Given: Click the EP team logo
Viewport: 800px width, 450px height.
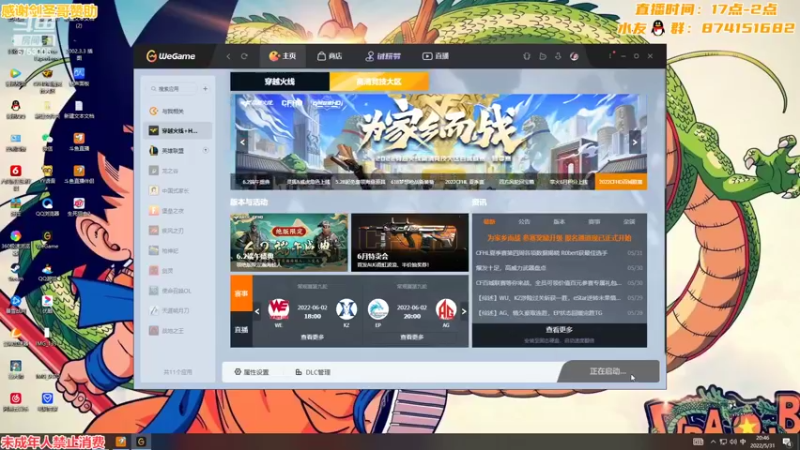Looking at the screenshot, I should tap(378, 309).
